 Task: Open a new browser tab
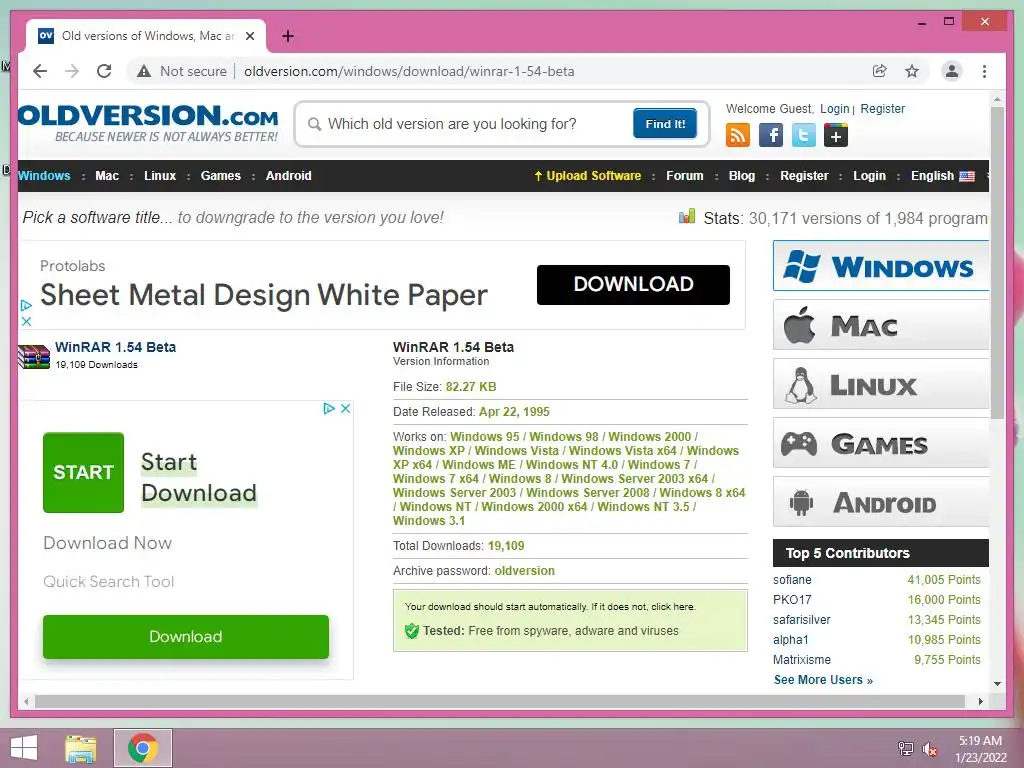coord(287,36)
